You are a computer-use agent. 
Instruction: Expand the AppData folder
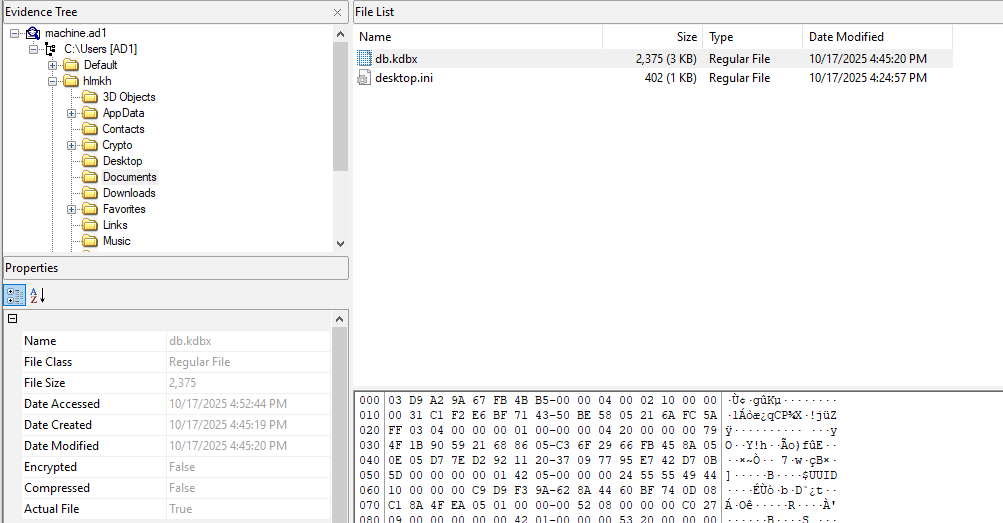(x=72, y=113)
